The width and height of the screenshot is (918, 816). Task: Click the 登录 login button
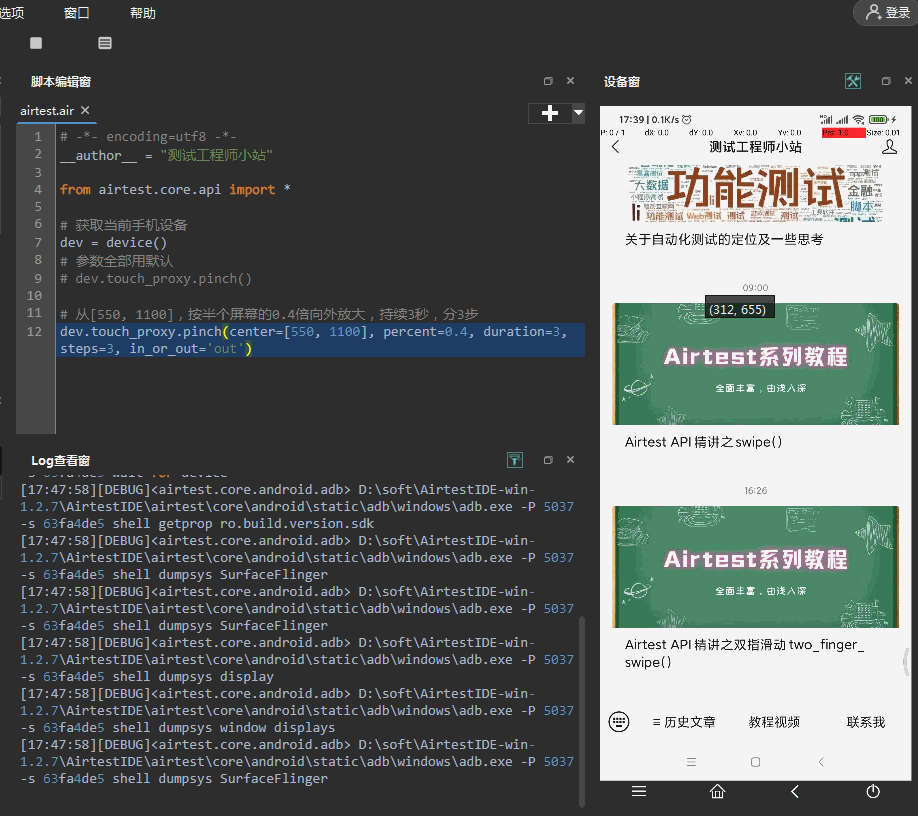click(x=888, y=12)
